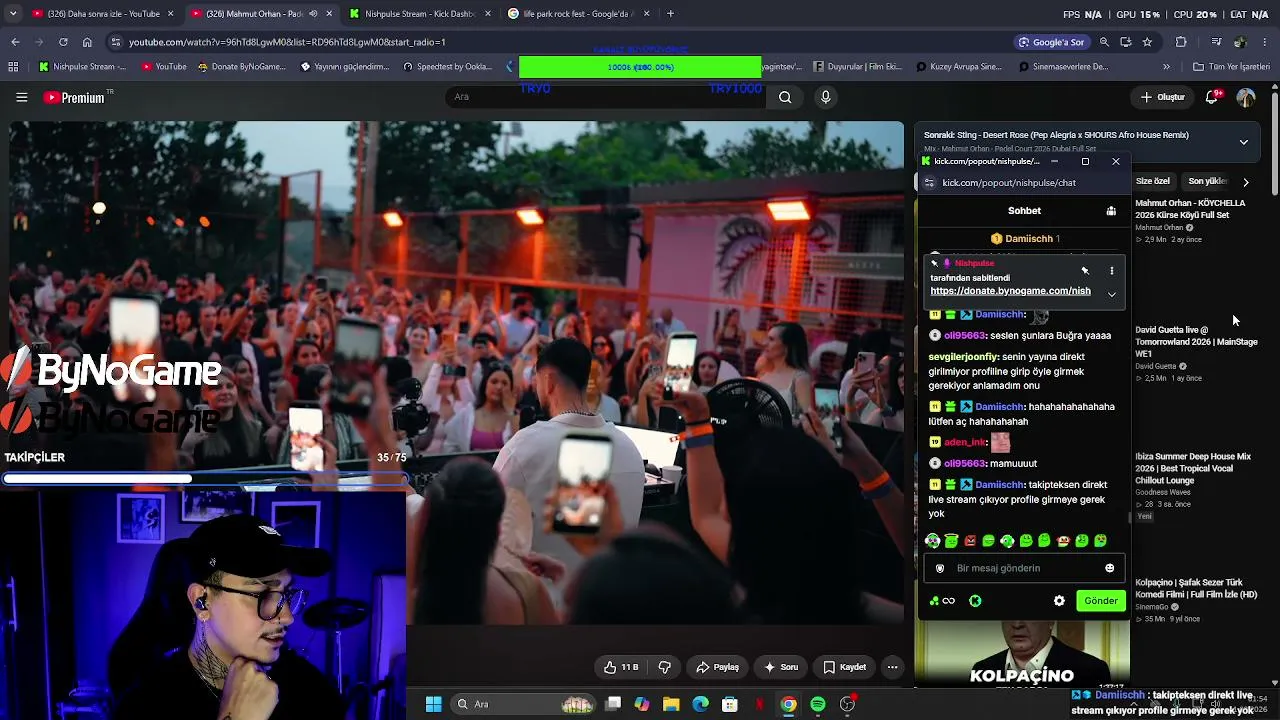This screenshot has width=1280, height=720.
Task: Open pinned message options menu
Action: pos(1111,271)
